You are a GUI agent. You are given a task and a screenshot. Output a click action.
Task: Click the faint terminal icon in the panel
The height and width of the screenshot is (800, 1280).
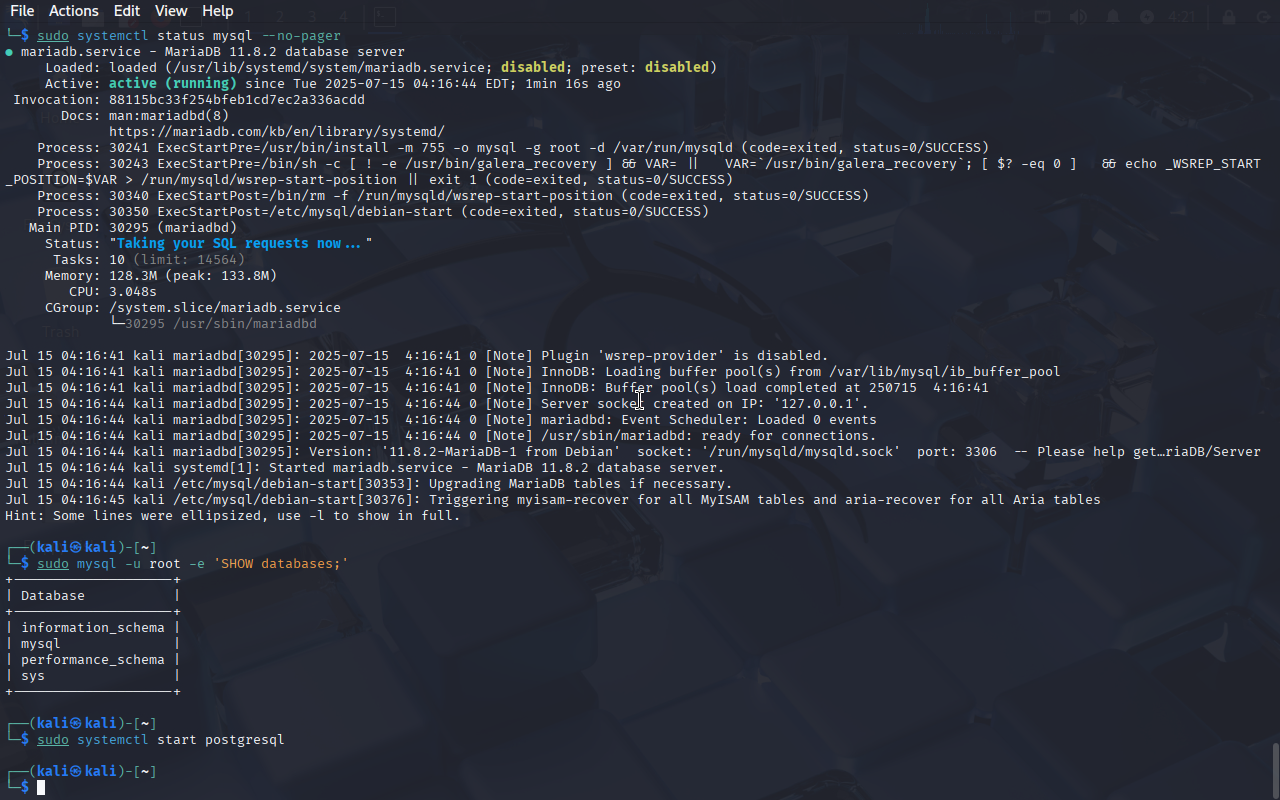(385, 16)
